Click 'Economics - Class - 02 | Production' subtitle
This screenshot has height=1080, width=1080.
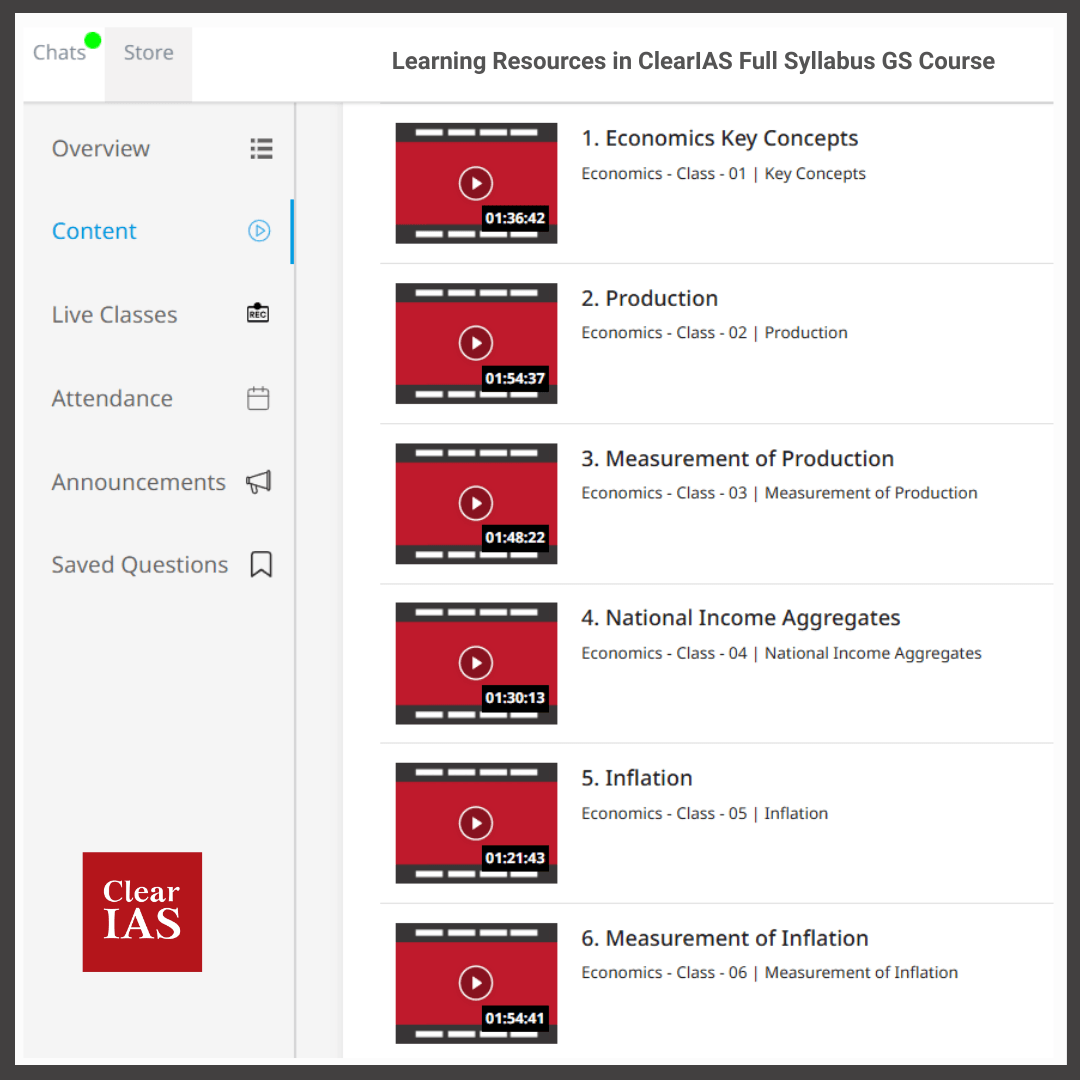tap(714, 333)
